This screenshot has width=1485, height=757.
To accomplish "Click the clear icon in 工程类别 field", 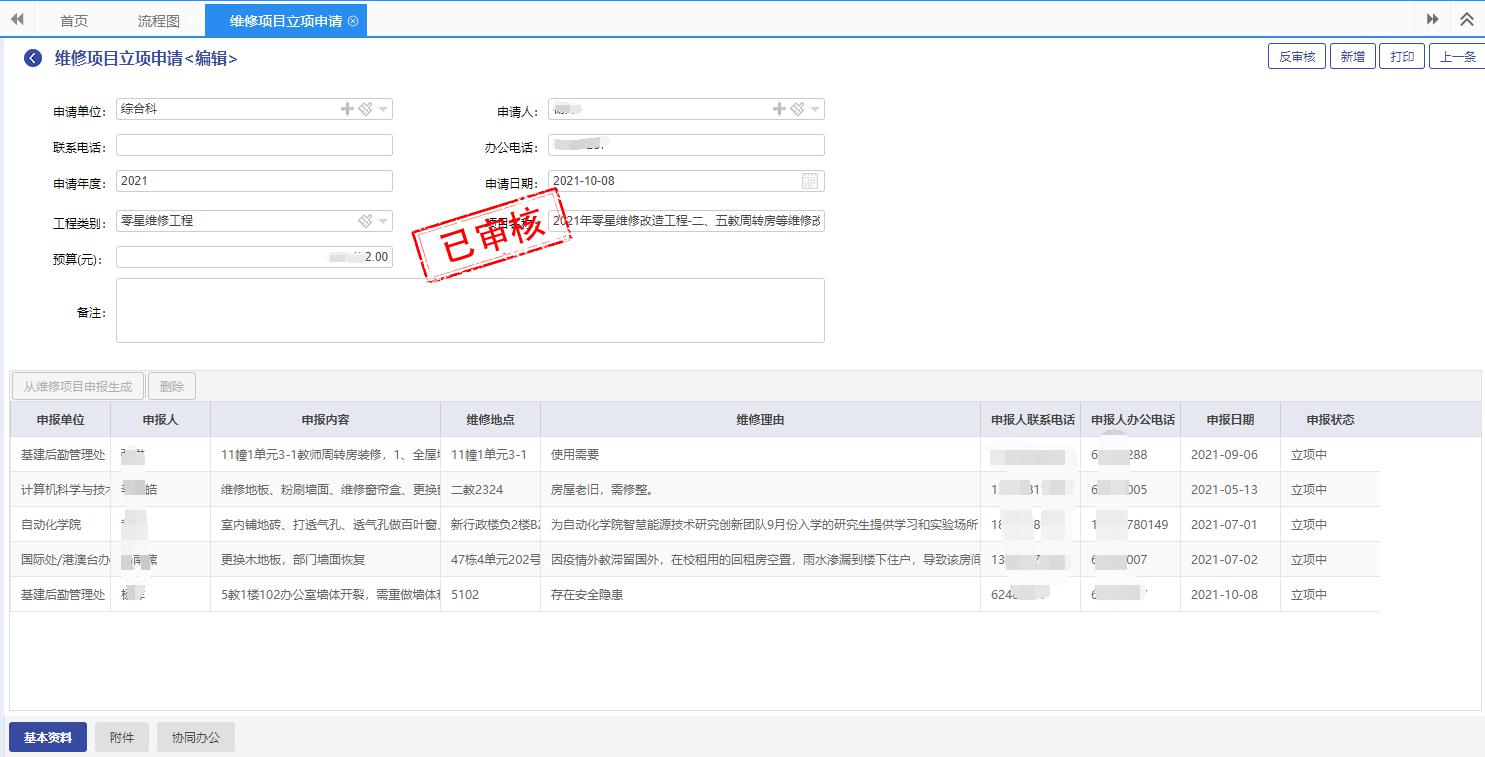I will (x=365, y=221).
